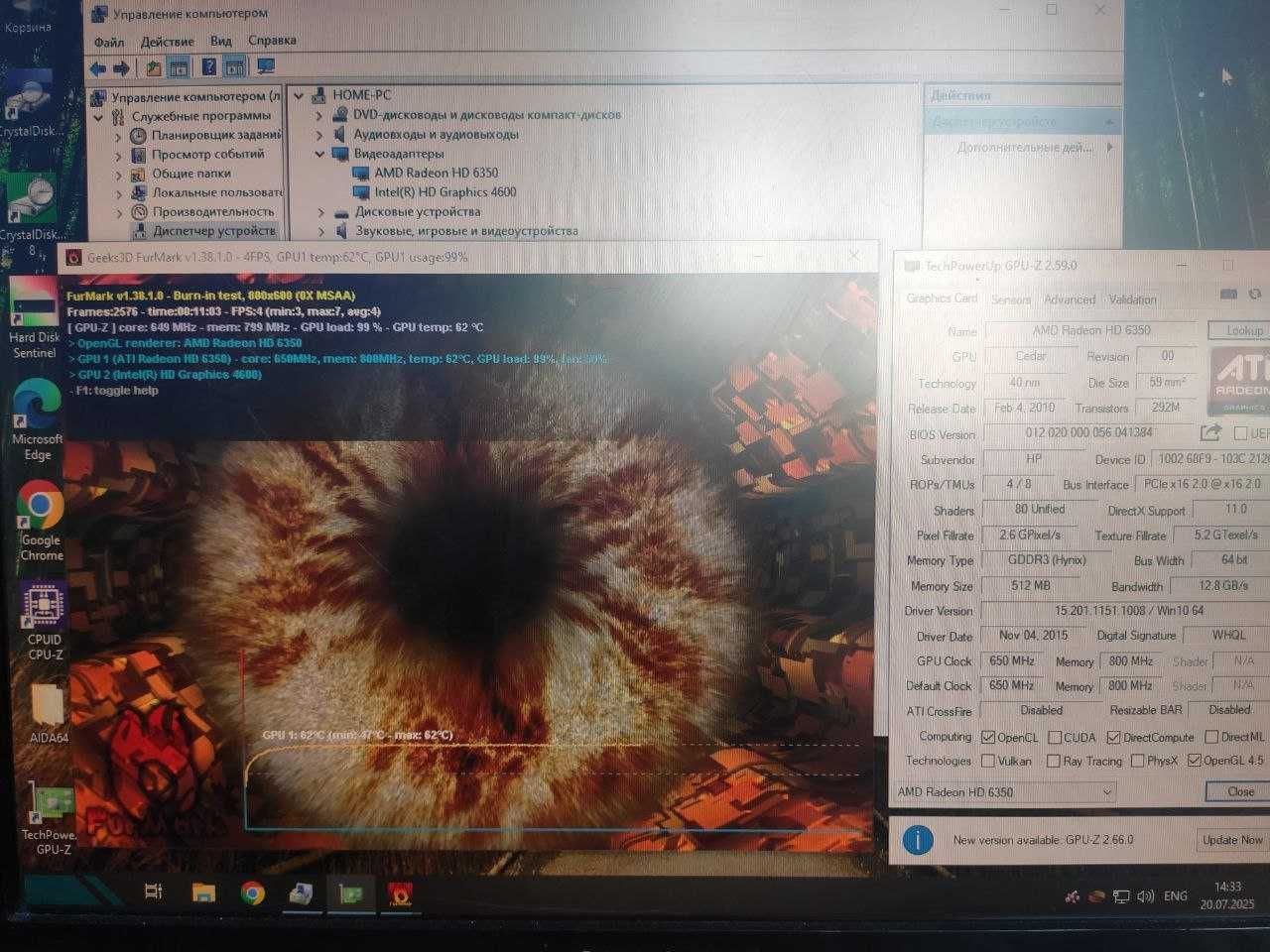Open Microsoft Edge desktop shortcut
The height and width of the screenshot is (952, 1270).
(38, 420)
